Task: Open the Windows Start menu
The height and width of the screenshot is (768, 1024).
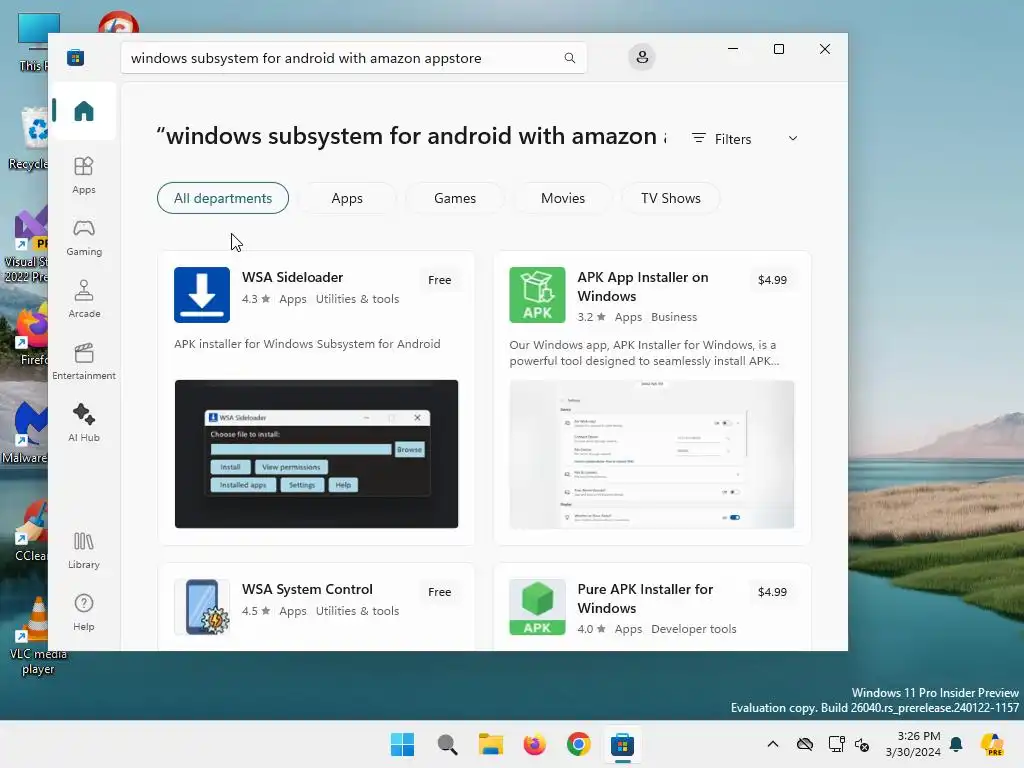Action: click(402, 744)
